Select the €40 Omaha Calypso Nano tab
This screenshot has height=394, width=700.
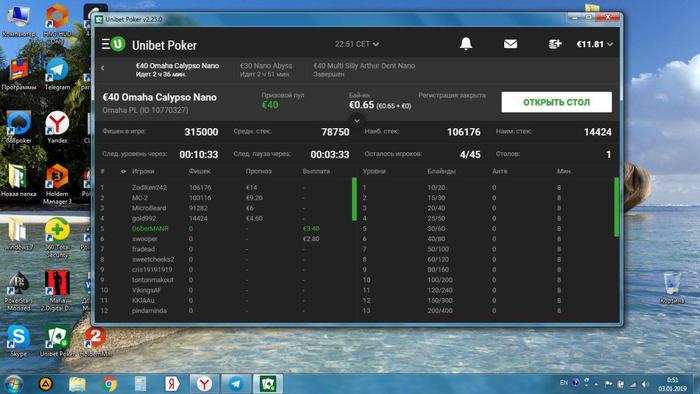click(x=177, y=70)
